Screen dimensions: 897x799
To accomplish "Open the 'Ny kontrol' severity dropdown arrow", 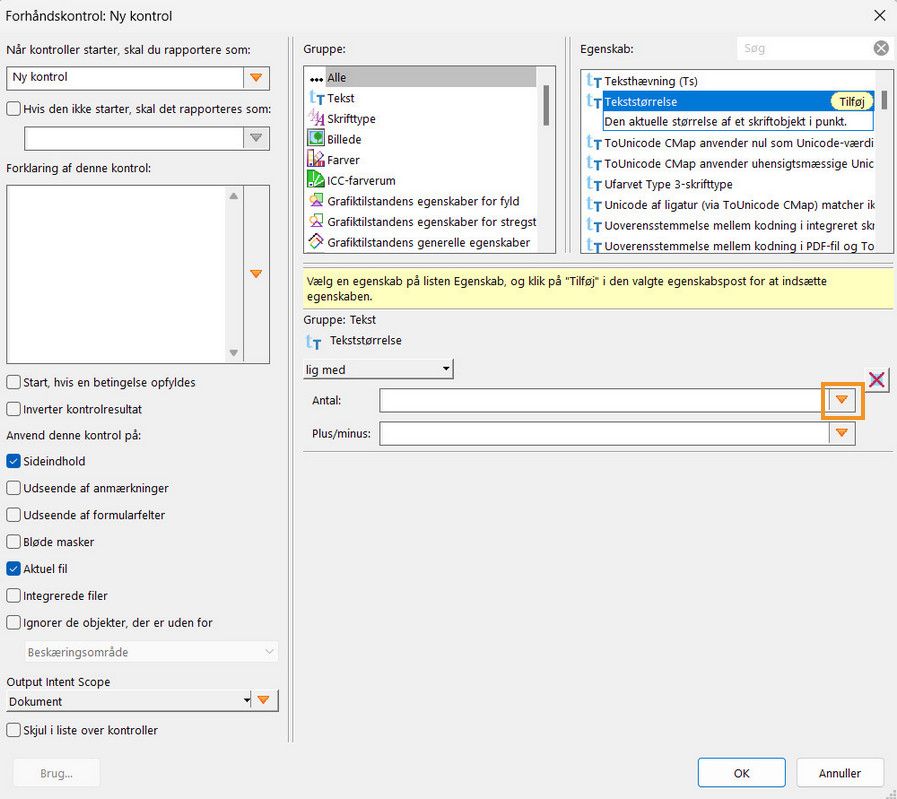I will (256, 78).
